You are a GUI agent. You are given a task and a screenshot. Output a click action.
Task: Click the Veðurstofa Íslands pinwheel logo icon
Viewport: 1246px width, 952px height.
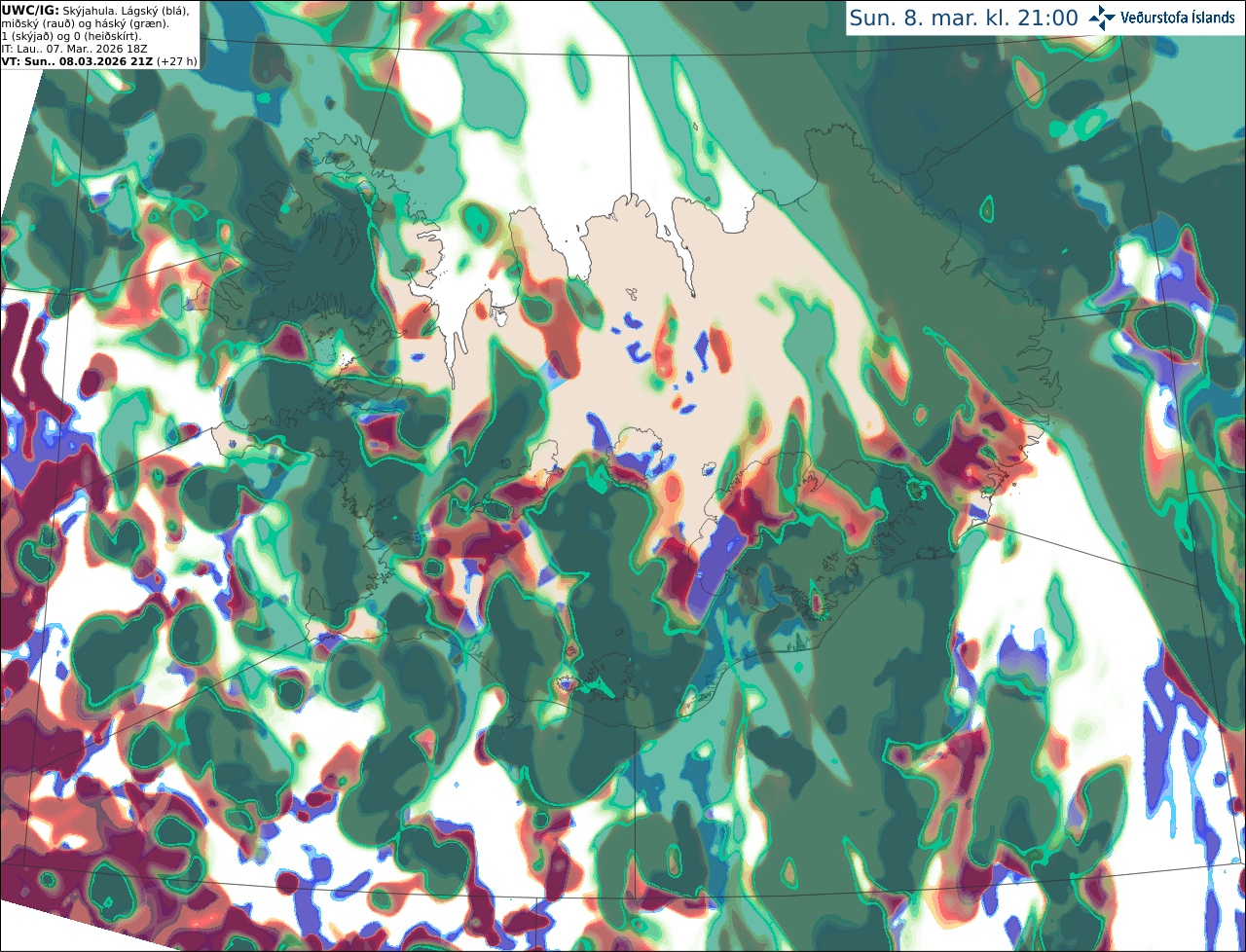(x=1102, y=18)
